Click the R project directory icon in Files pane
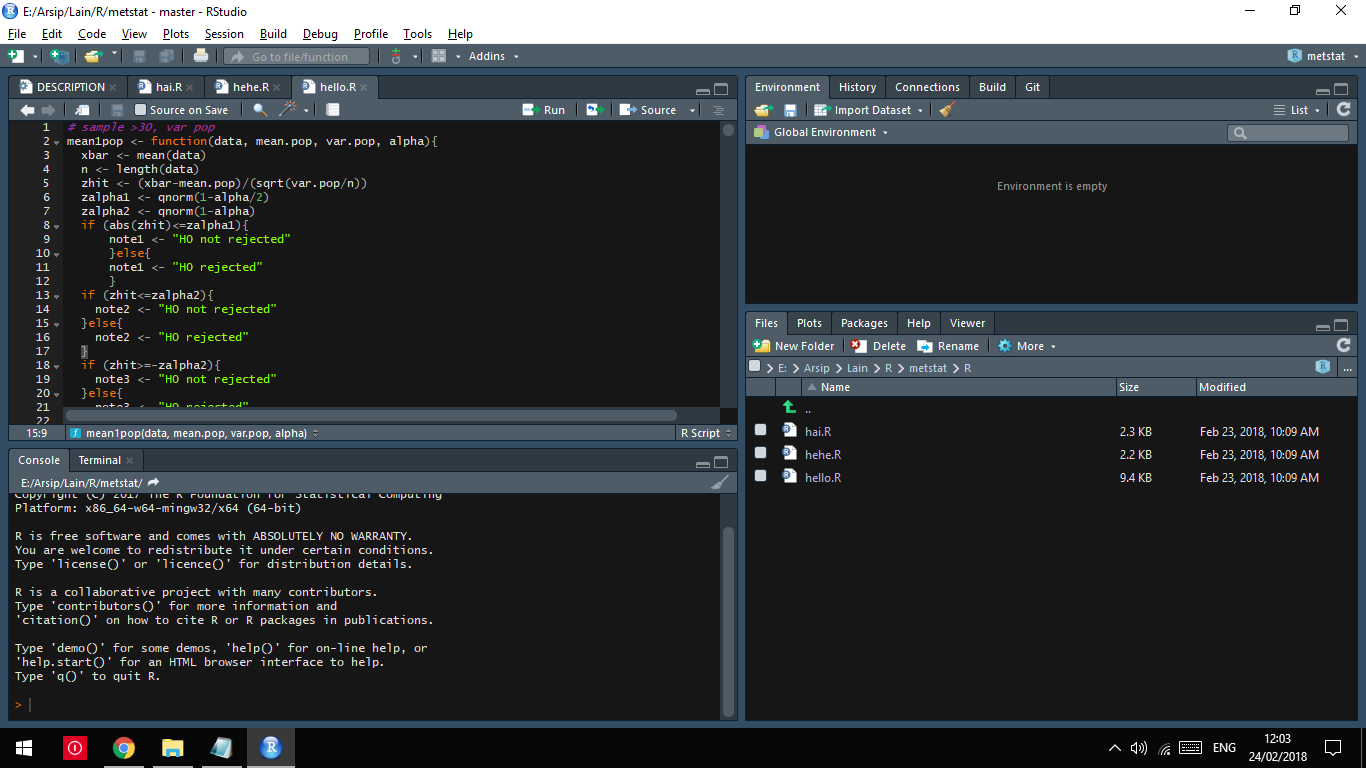 pyautogui.click(x=1323, y=367)
